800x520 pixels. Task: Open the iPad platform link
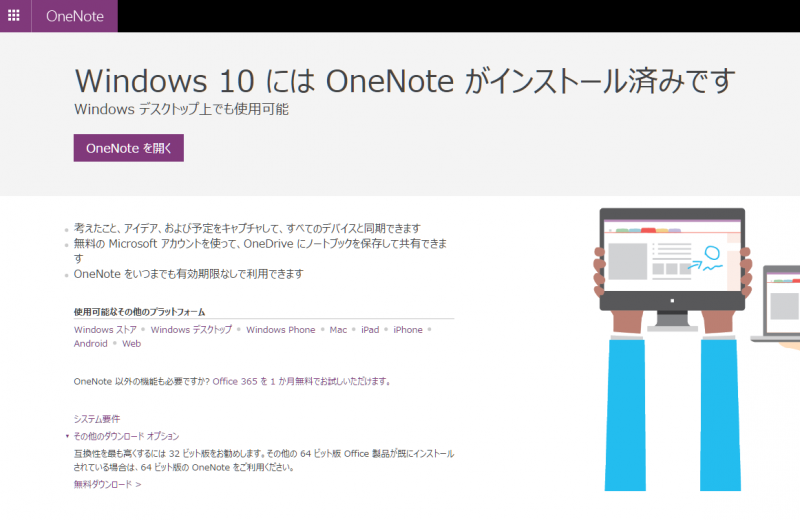[x=370, y=330]
